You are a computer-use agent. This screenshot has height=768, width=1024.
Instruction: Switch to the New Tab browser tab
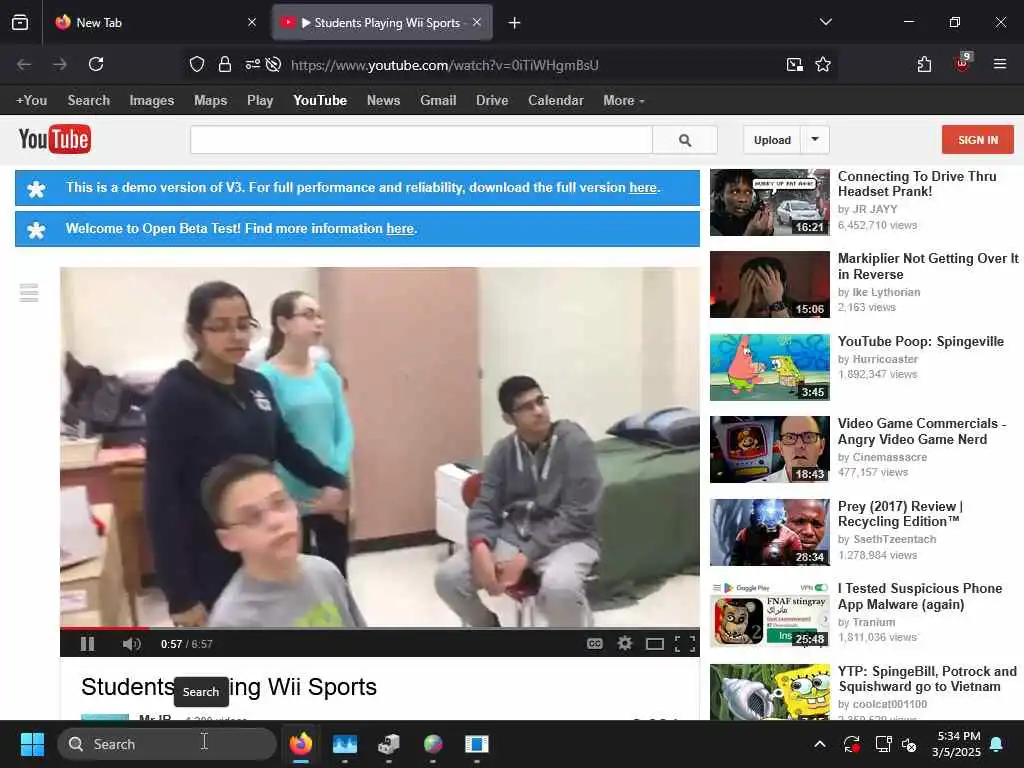[153, 23]
